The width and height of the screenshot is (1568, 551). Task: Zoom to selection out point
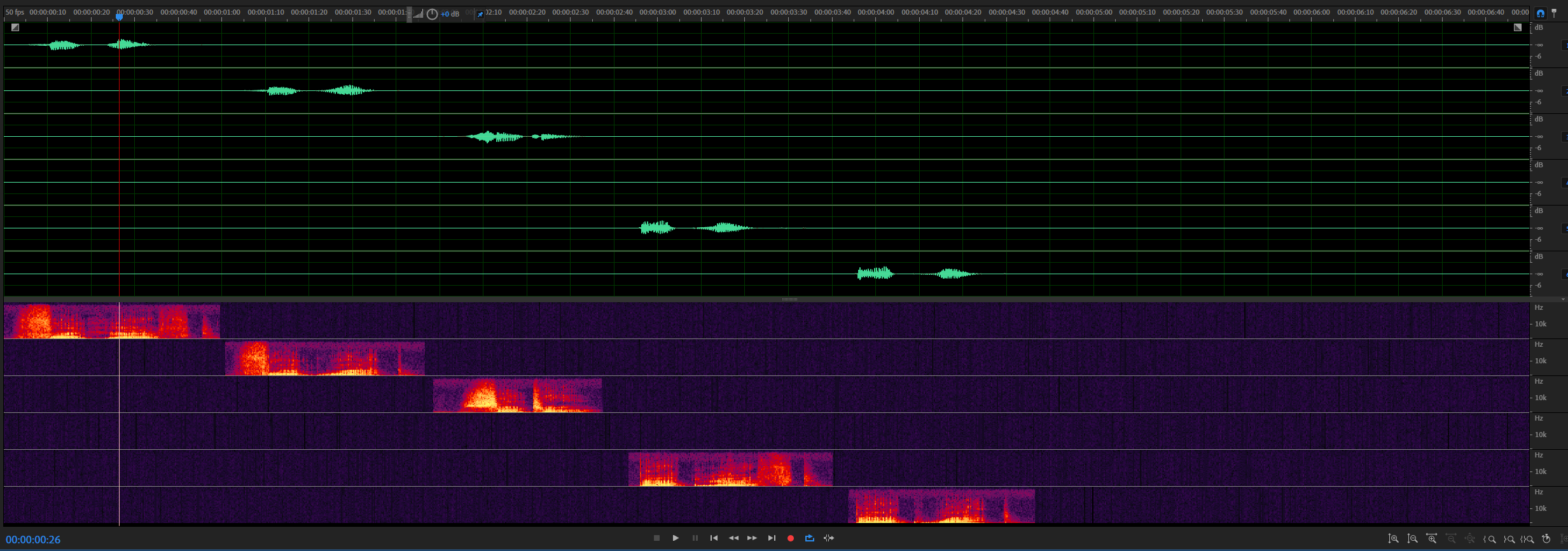coord(1509,539)
